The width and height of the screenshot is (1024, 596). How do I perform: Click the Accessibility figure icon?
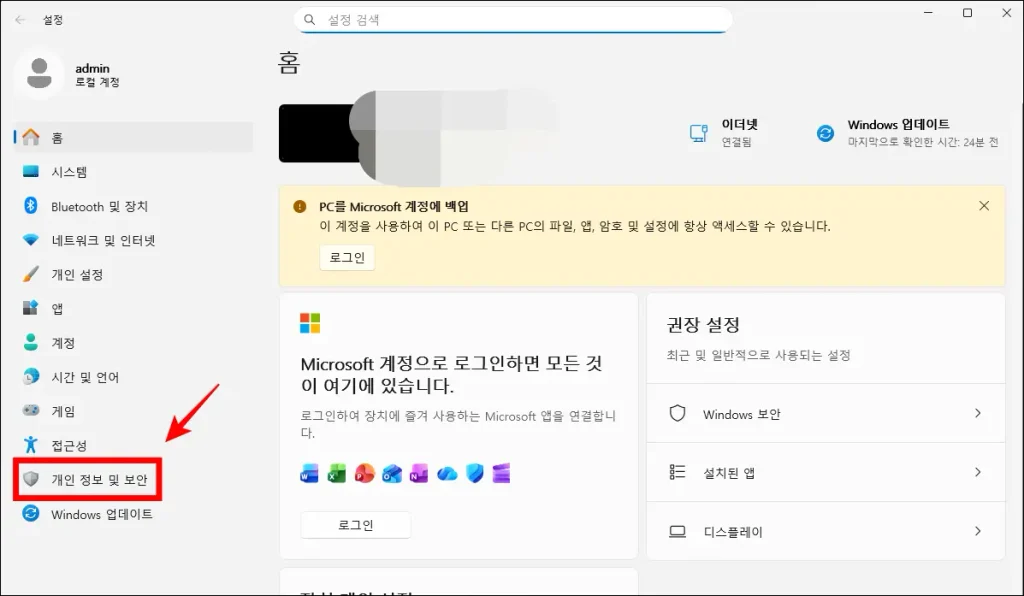tap(31, 445)
